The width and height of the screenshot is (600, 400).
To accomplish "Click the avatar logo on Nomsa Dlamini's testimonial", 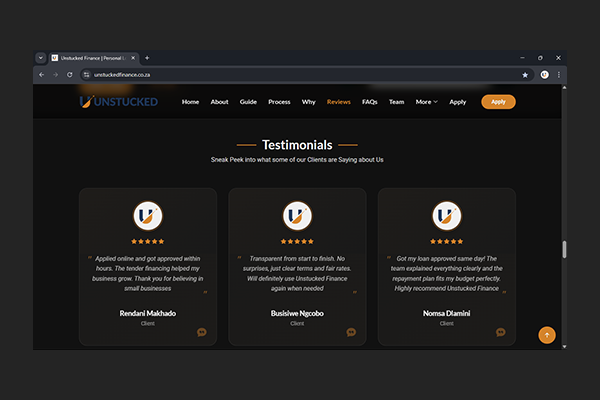I will coord(447,216).
